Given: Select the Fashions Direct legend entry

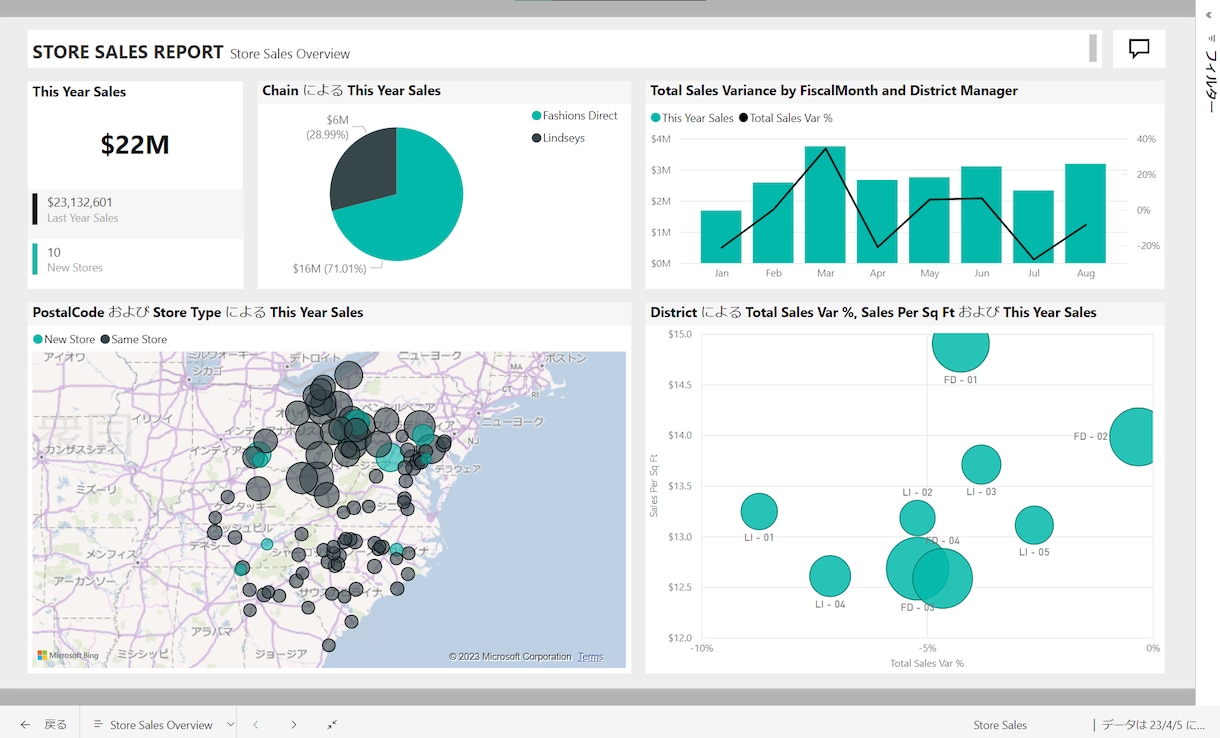Looking at the screenshot, I should 575,116.
